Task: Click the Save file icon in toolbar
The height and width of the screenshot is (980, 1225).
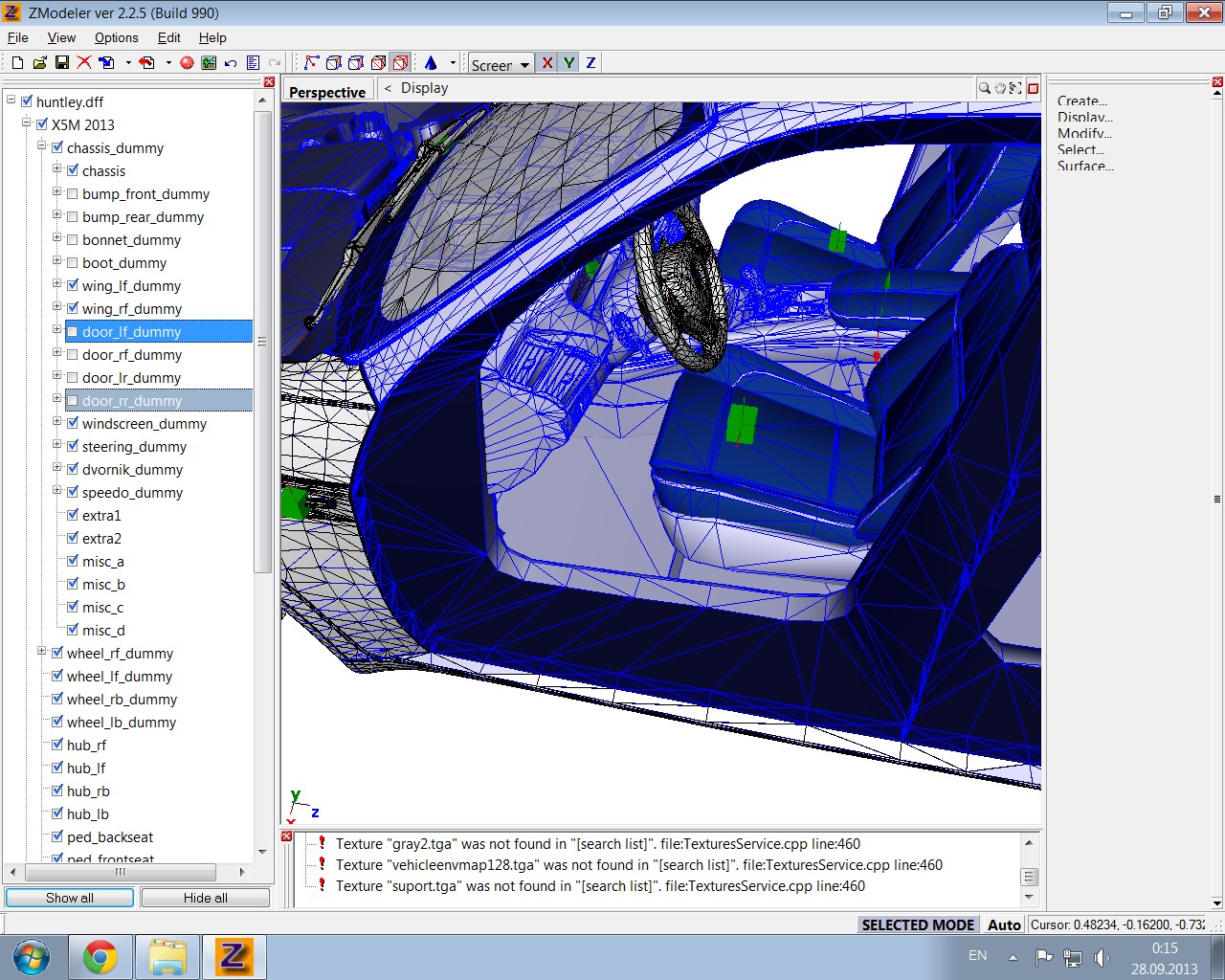Action: [x=62, y=63]
